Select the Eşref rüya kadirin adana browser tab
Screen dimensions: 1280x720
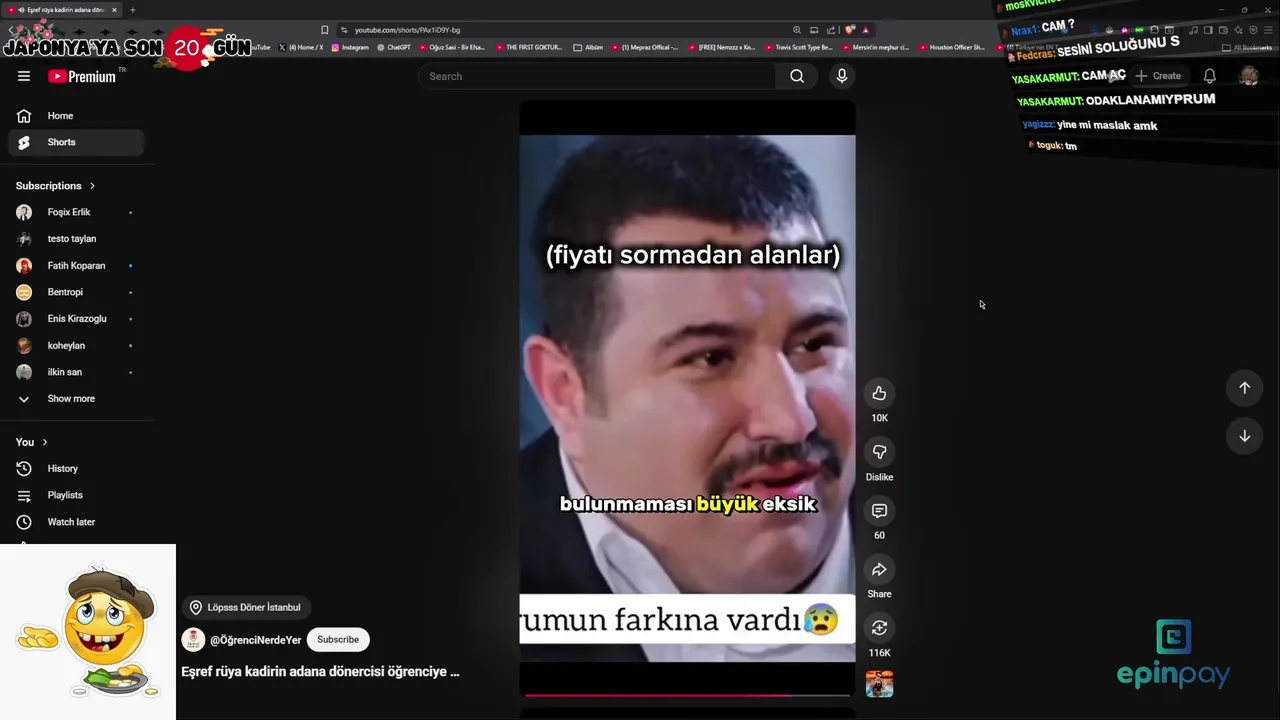pyautogui.click(x=62, y=10)
